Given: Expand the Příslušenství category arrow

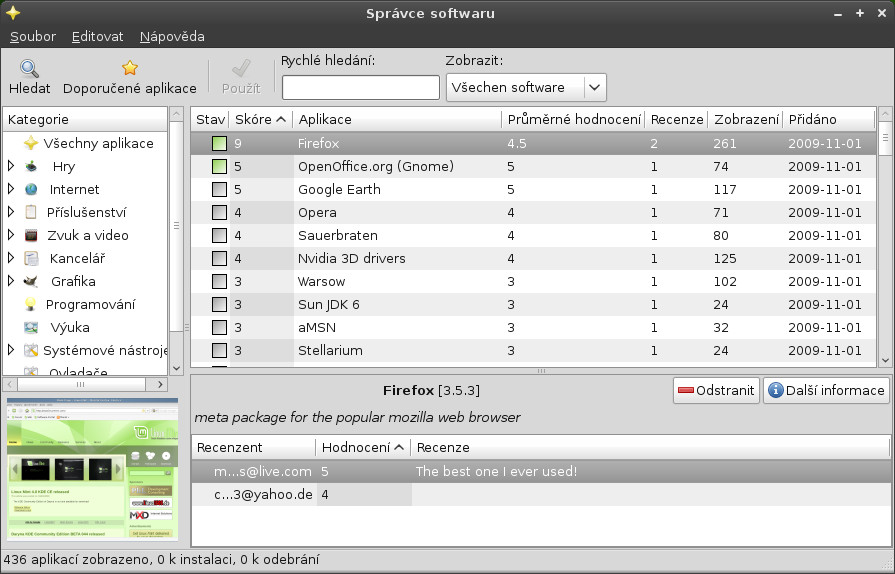Looking at the screenshot, I should click(x=11, y=212).
